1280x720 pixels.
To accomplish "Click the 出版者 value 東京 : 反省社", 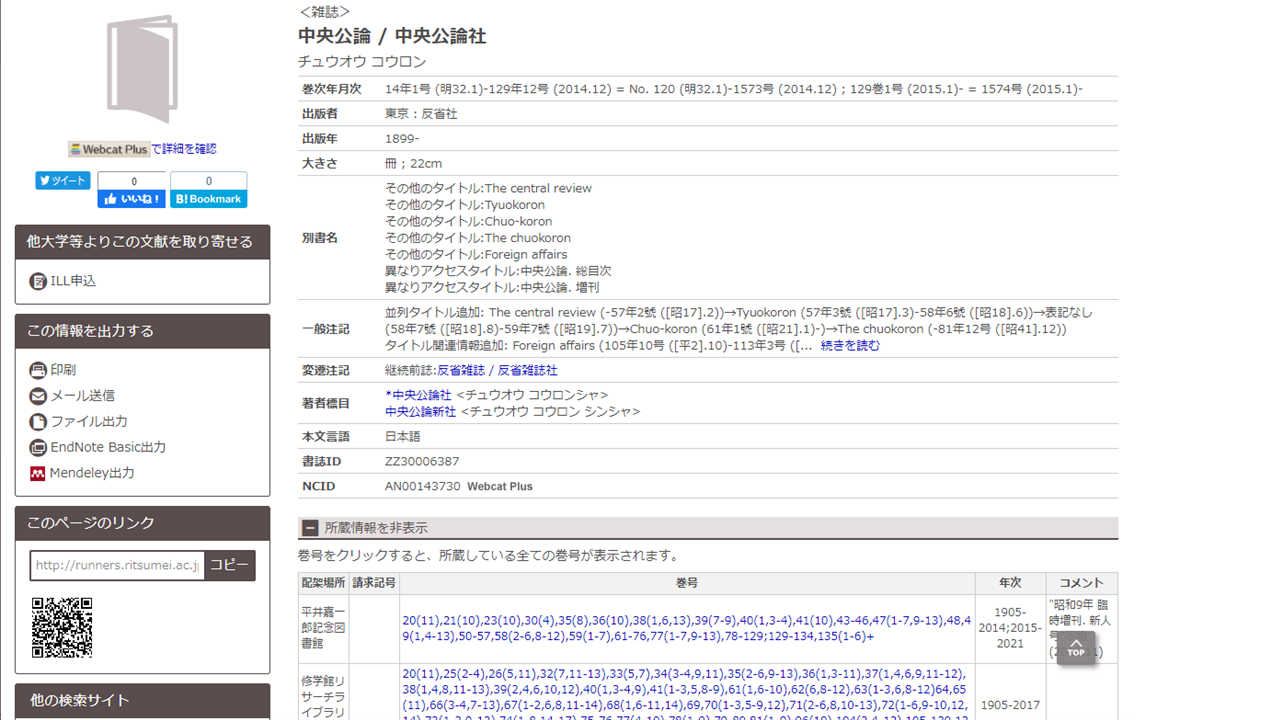I will pyautogui.click(x=421, y=114).
